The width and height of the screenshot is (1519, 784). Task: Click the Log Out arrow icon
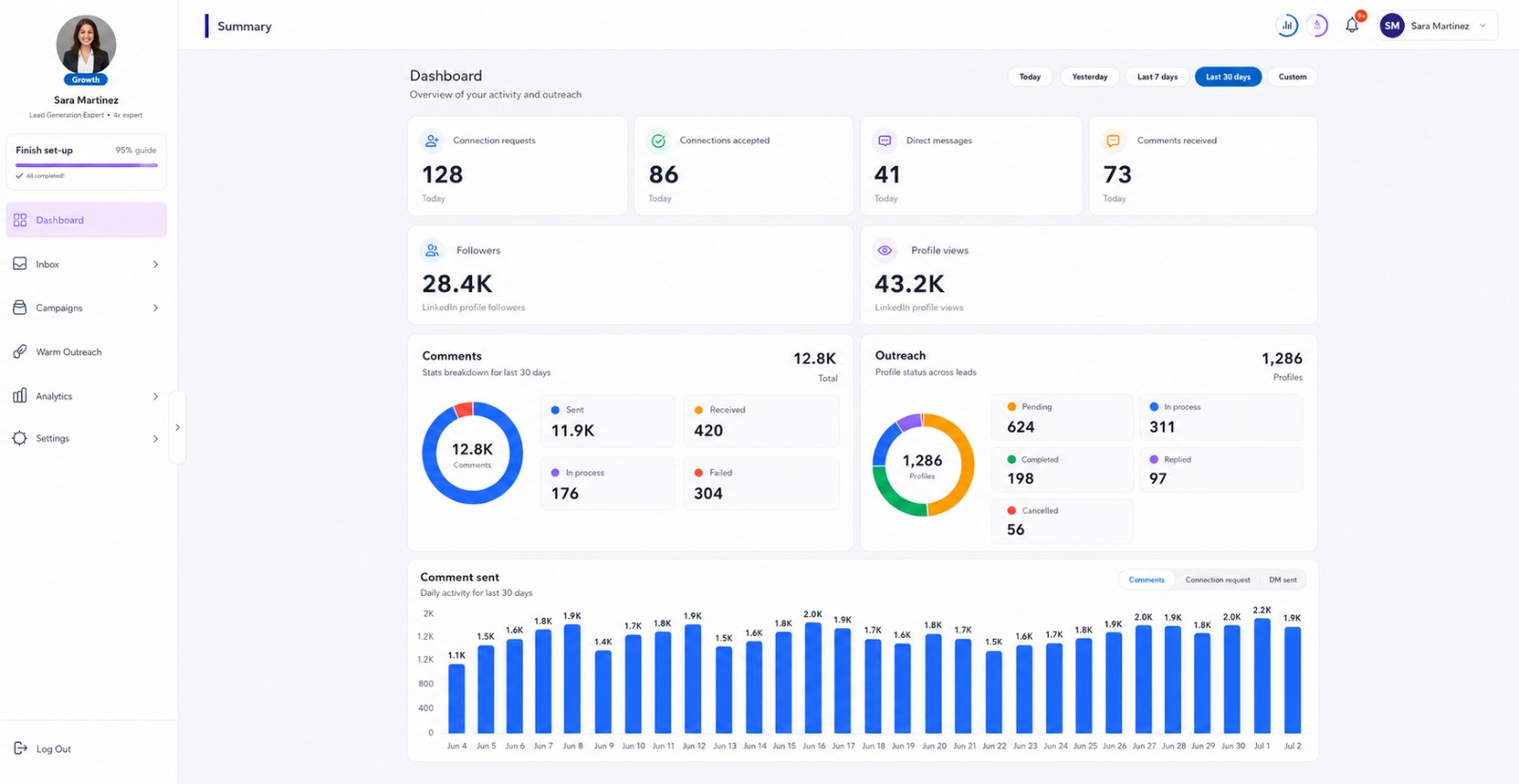click(x=20, y=748)
